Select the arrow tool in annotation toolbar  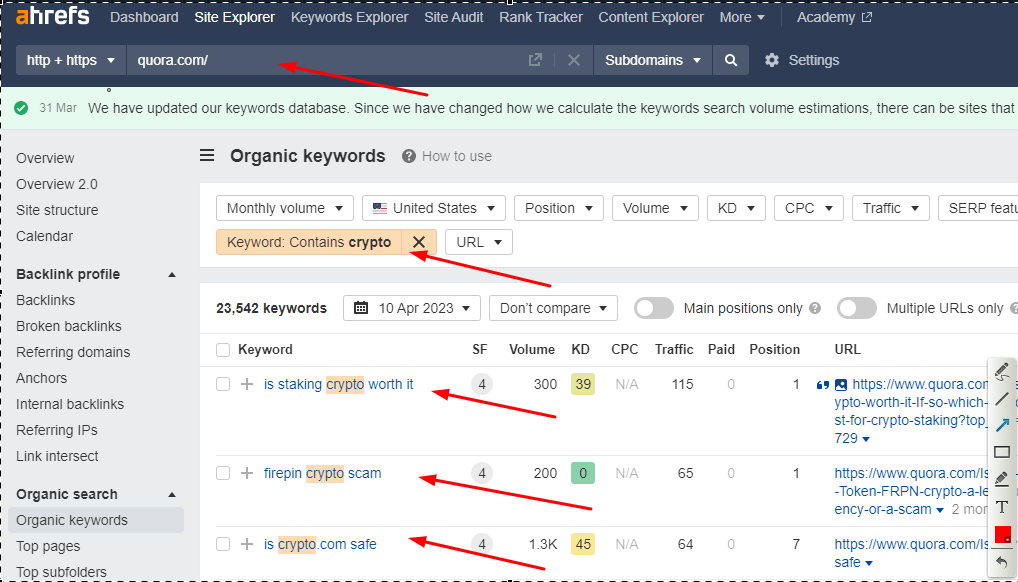(x=1002, y=425)
